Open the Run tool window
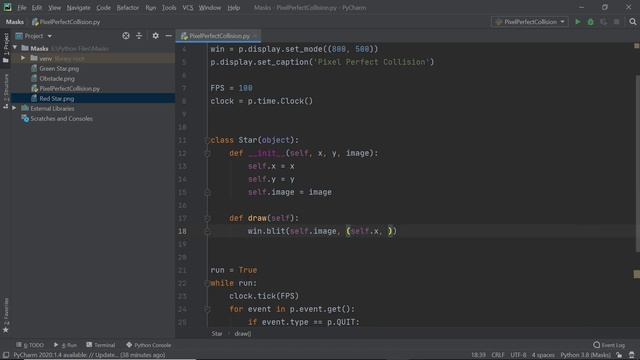 click(65, 345)
